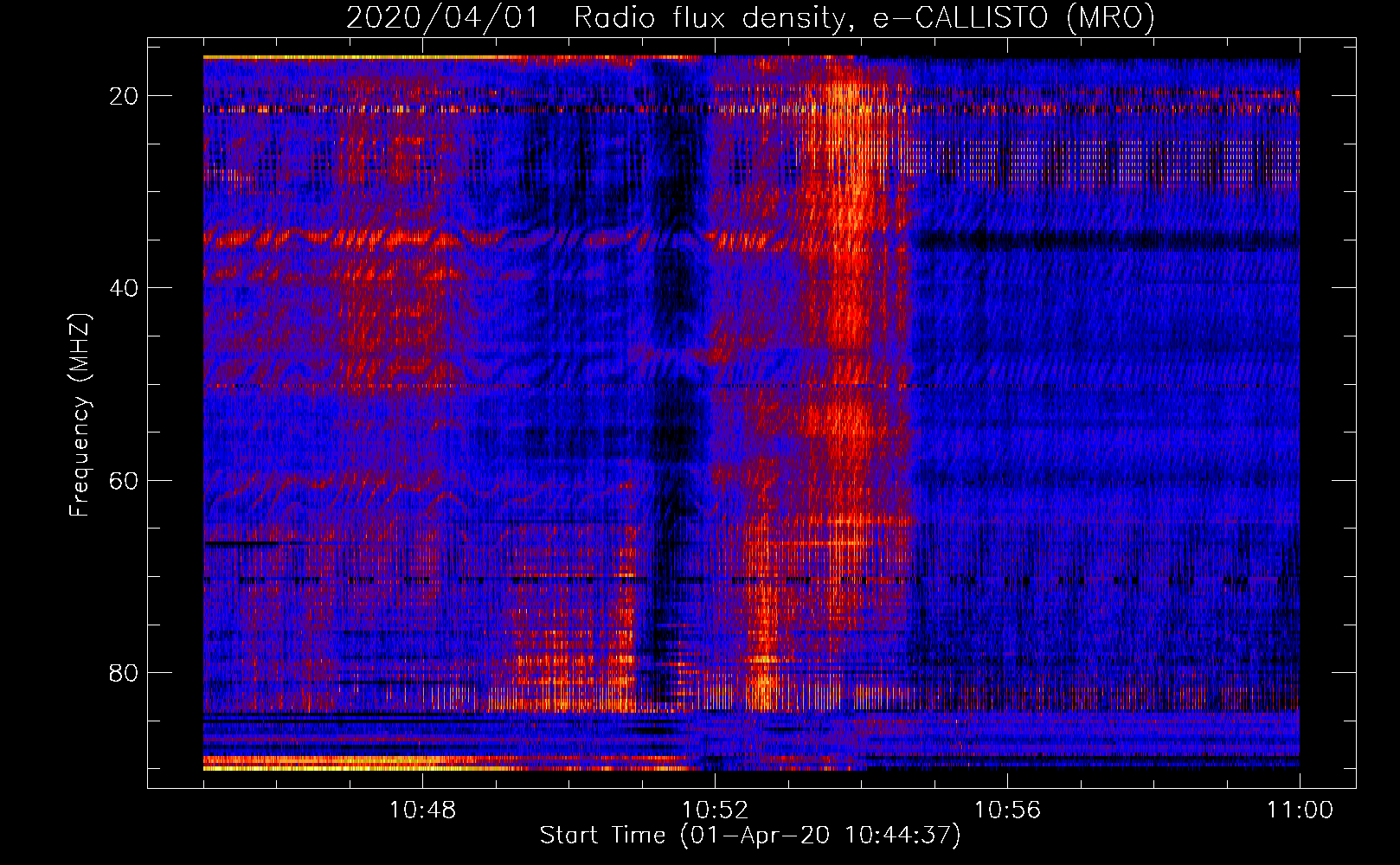The height and width of the screenshot is (865, 1400).
Task: Click the frequency tick label 20
Action: coord(125,96)
